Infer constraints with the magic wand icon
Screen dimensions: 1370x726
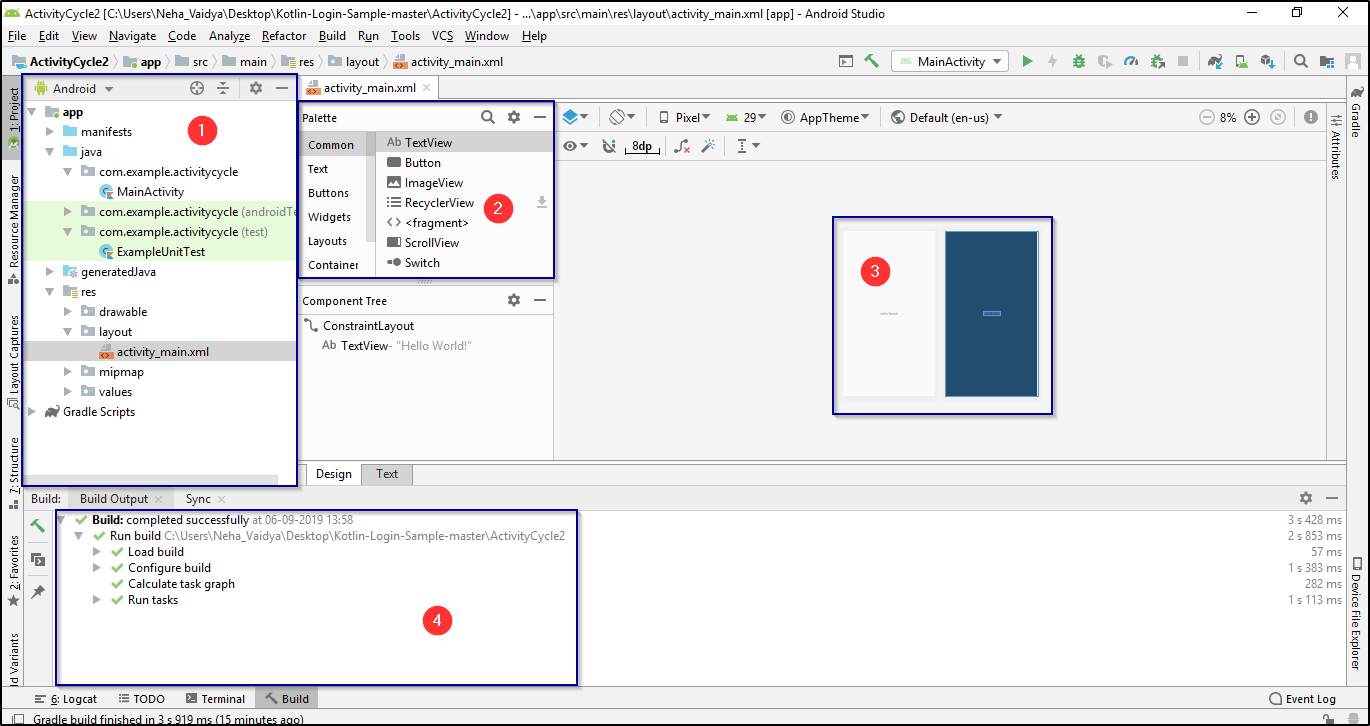tap(708, 146)
